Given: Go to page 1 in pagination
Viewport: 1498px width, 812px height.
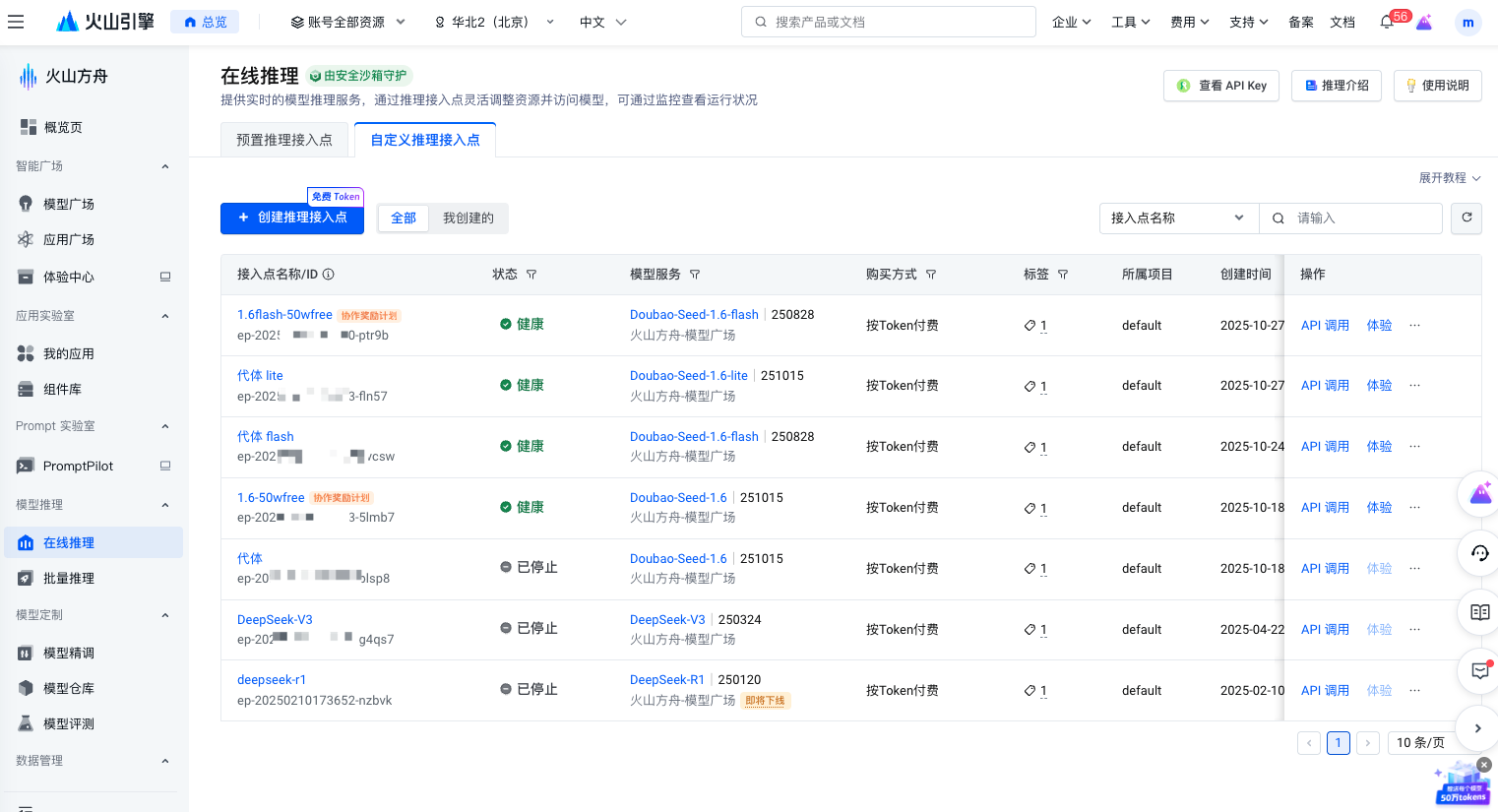Looking at the screenshot, I should click(1338, 743).
